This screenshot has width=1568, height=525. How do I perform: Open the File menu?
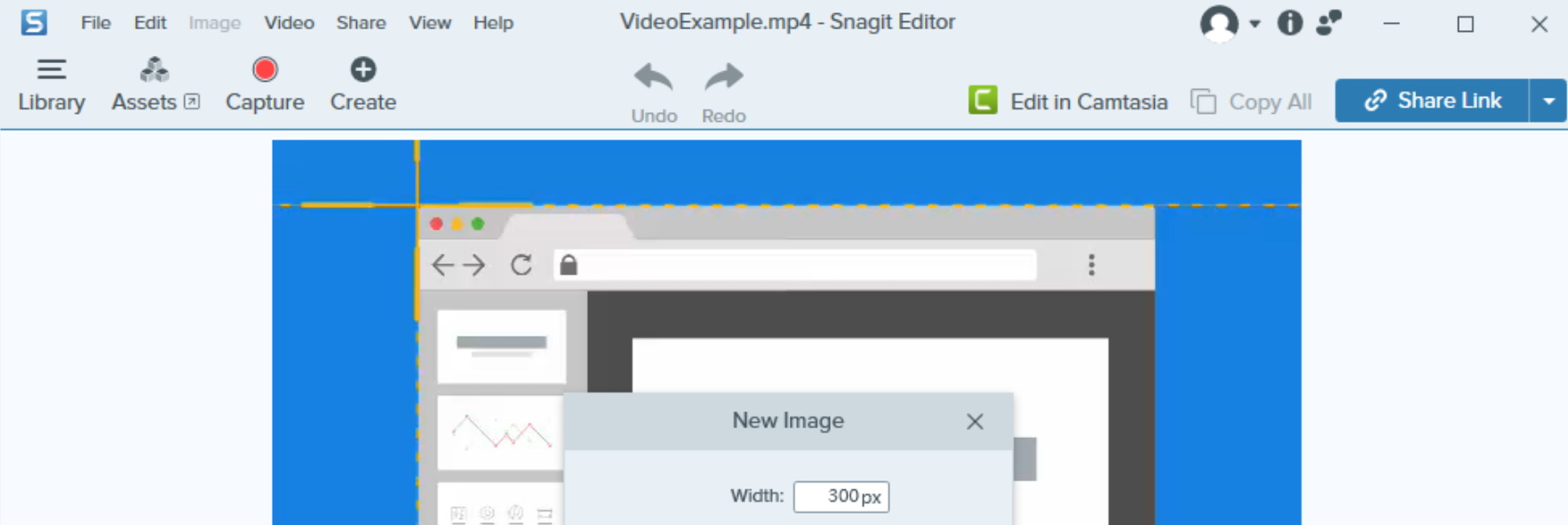pyautogui.click(x=95, y=23)
